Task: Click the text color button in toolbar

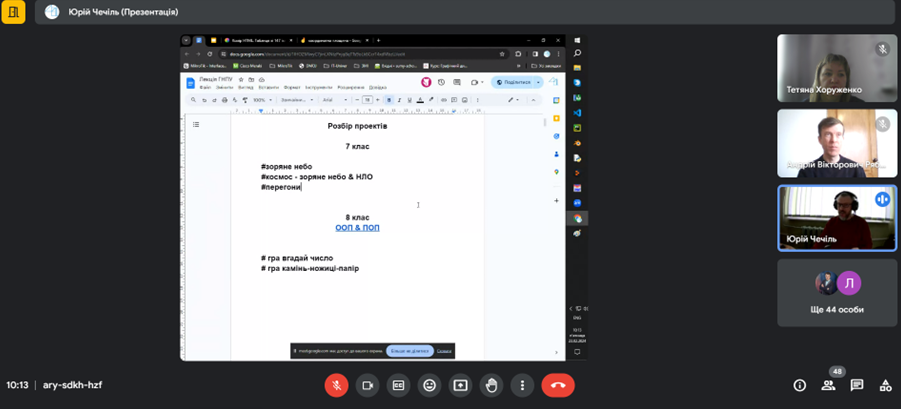Action: point(420,100)
